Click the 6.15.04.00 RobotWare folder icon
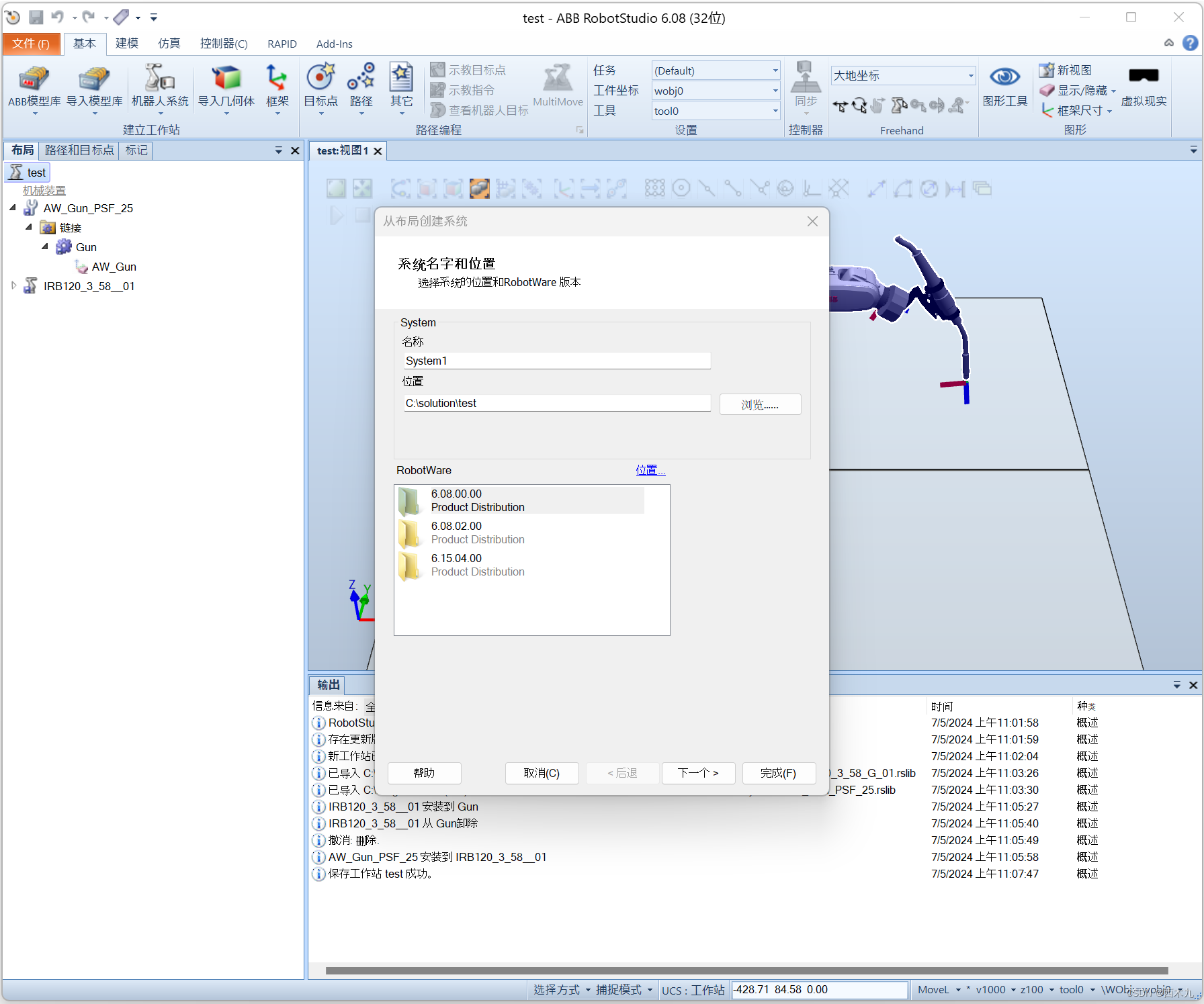The width and height of the screenshot is (1204, 1004). [409, 565]
